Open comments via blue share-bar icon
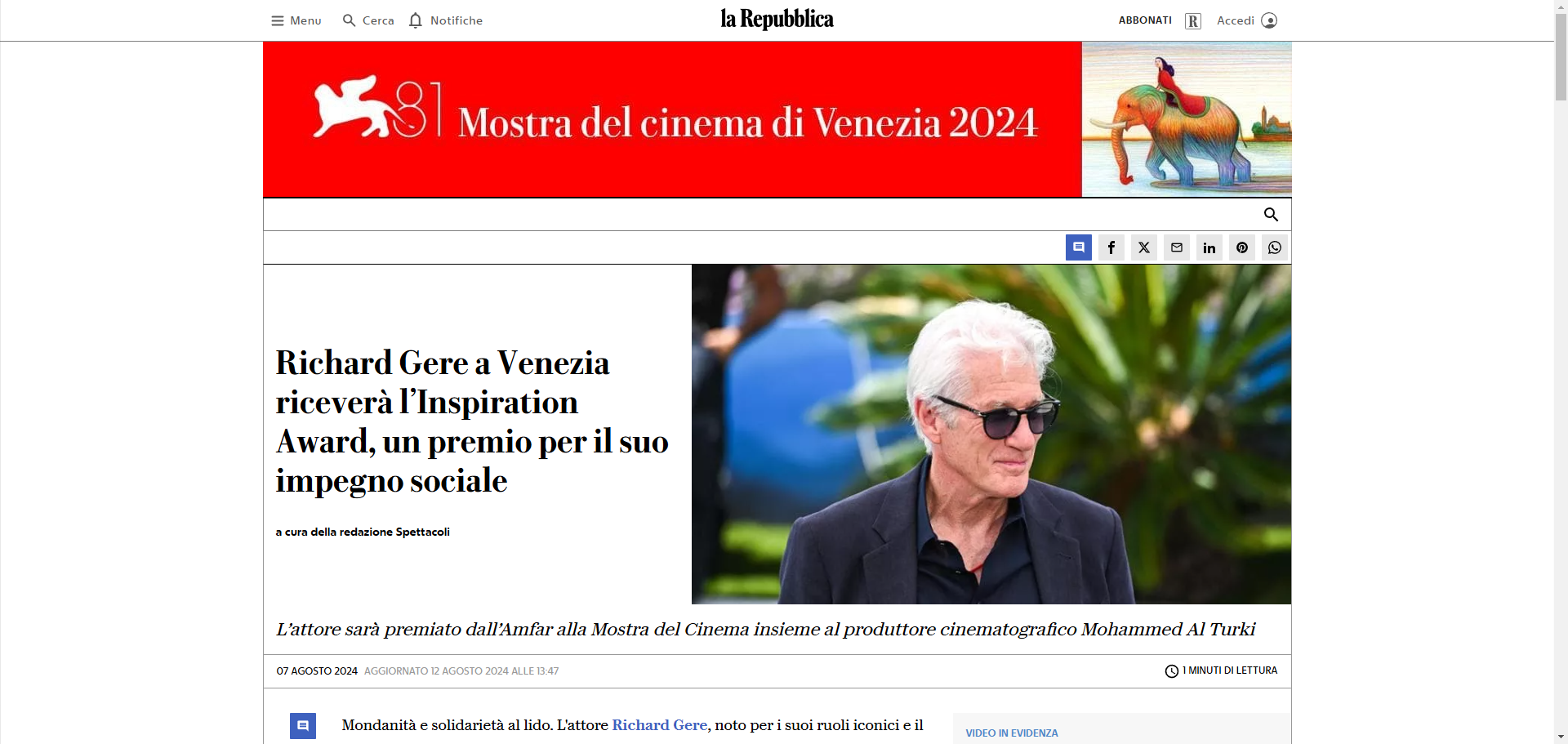 (1079, 247)
